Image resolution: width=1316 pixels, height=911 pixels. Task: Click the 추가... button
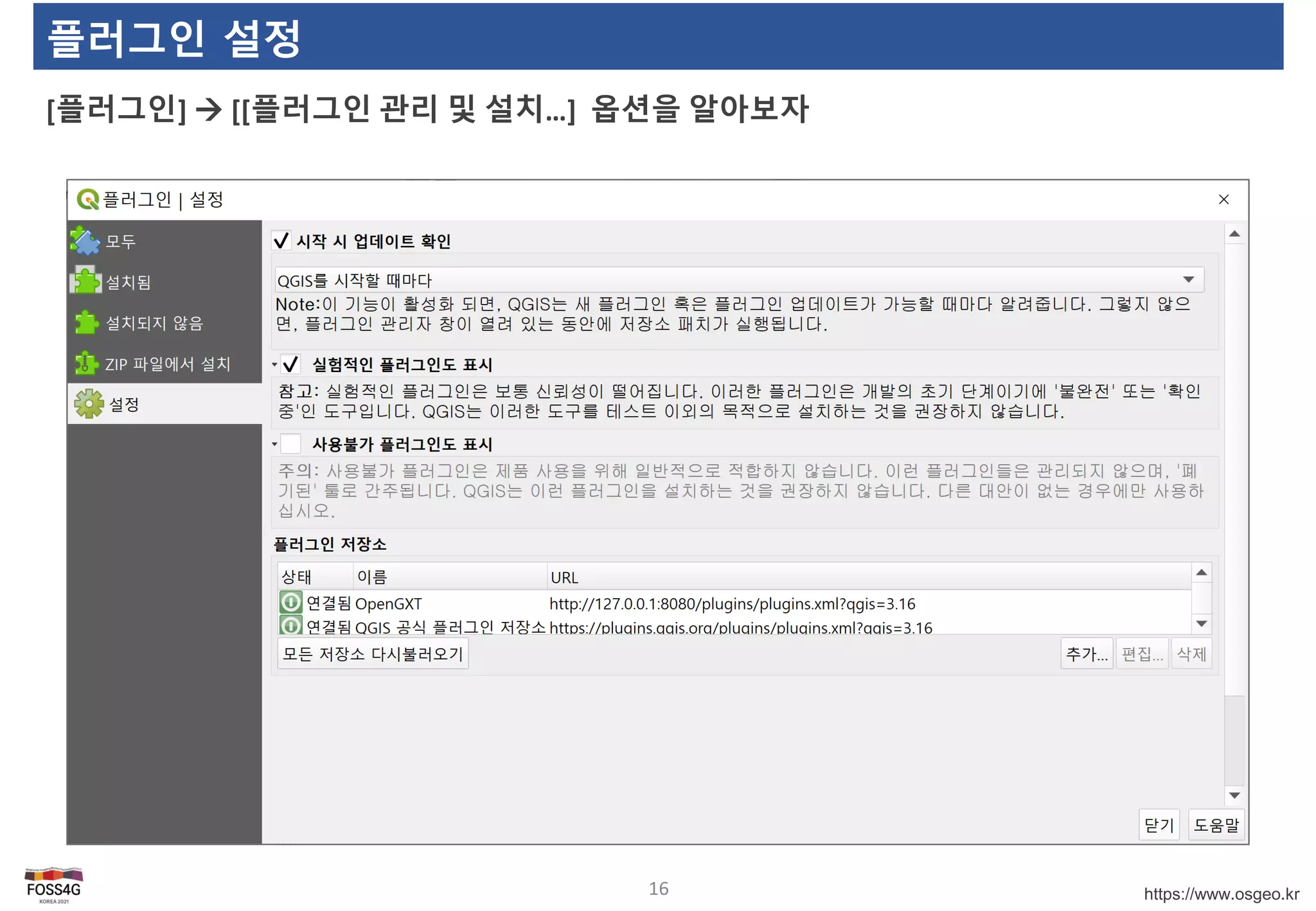pos(1087,654)
